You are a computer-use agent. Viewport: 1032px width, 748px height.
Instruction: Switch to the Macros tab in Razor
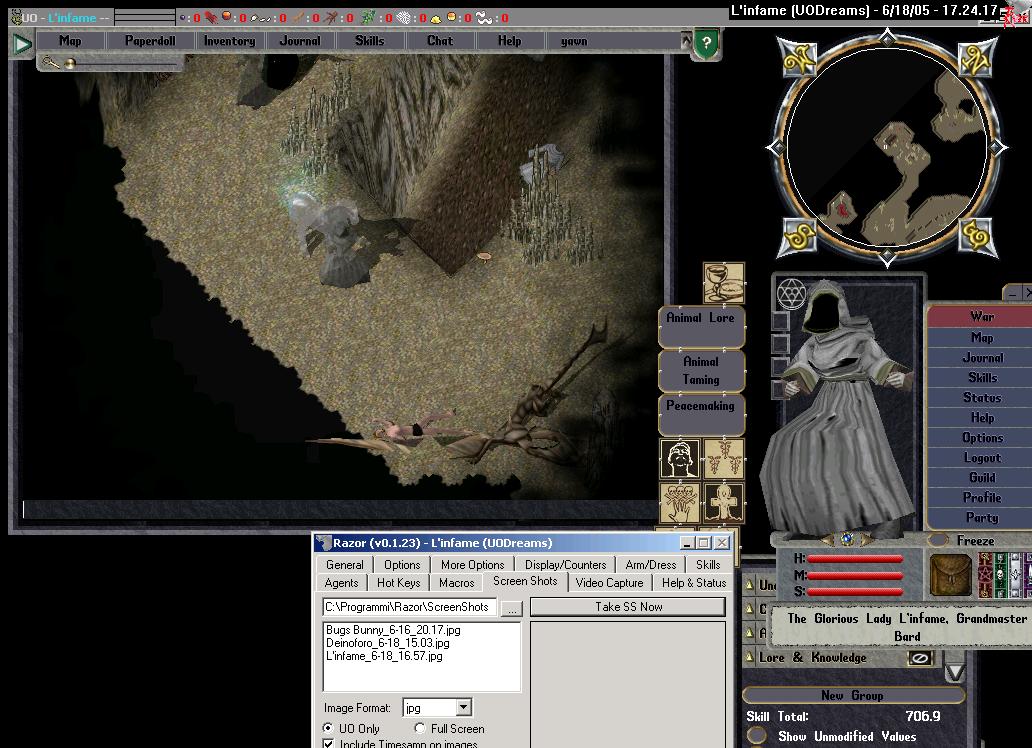[456, 583]
